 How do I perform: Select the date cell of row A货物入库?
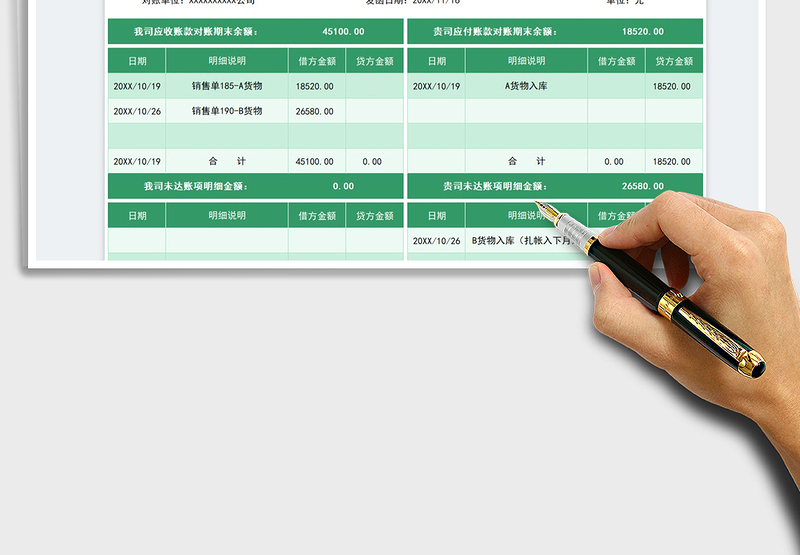coord(436,86)
